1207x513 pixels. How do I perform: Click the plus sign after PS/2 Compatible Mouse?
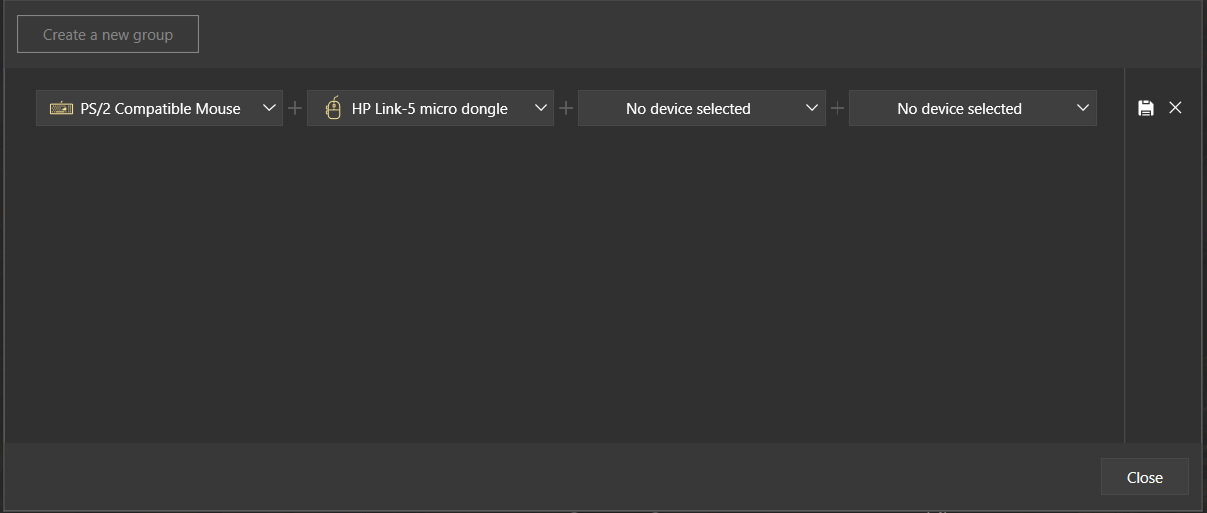click(x=295, y=108)
